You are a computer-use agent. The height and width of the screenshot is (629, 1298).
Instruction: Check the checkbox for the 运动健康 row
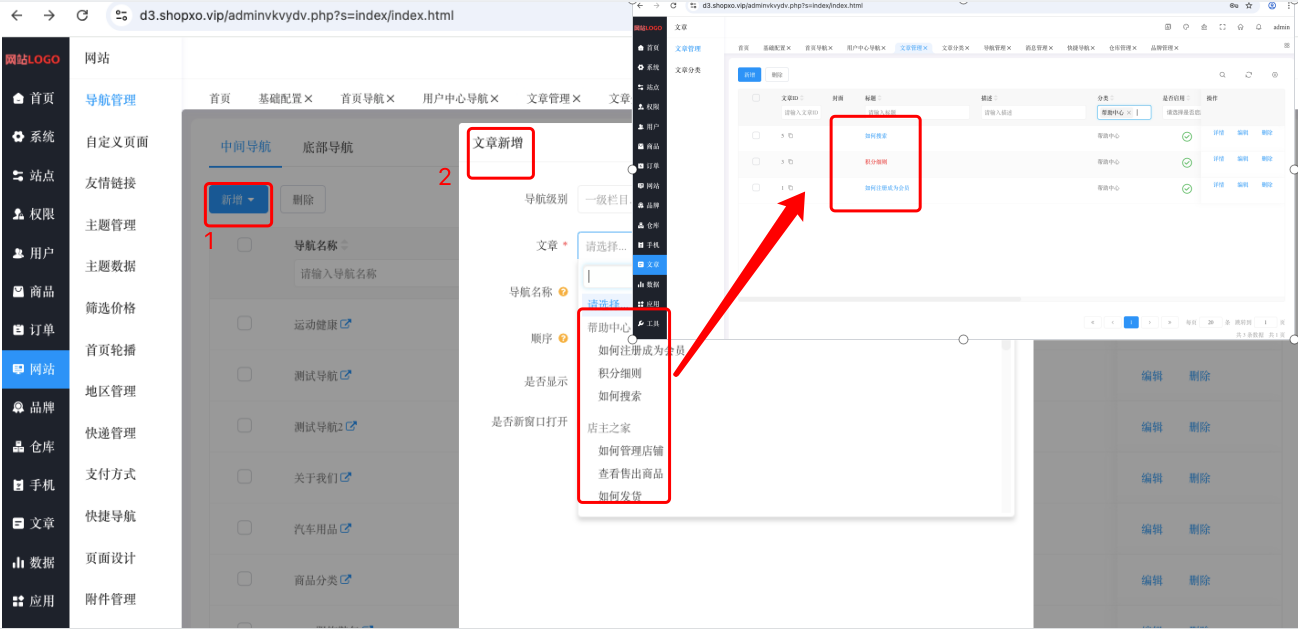tap(244, 323)
